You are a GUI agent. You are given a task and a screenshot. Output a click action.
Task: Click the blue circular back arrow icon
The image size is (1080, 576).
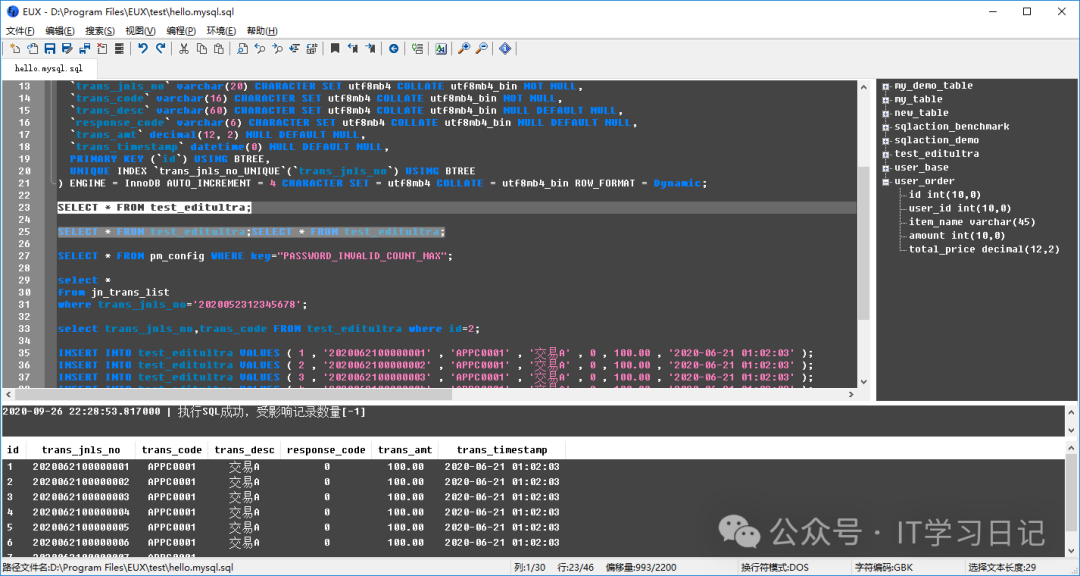pyautogui.click(x=393, y=48)
